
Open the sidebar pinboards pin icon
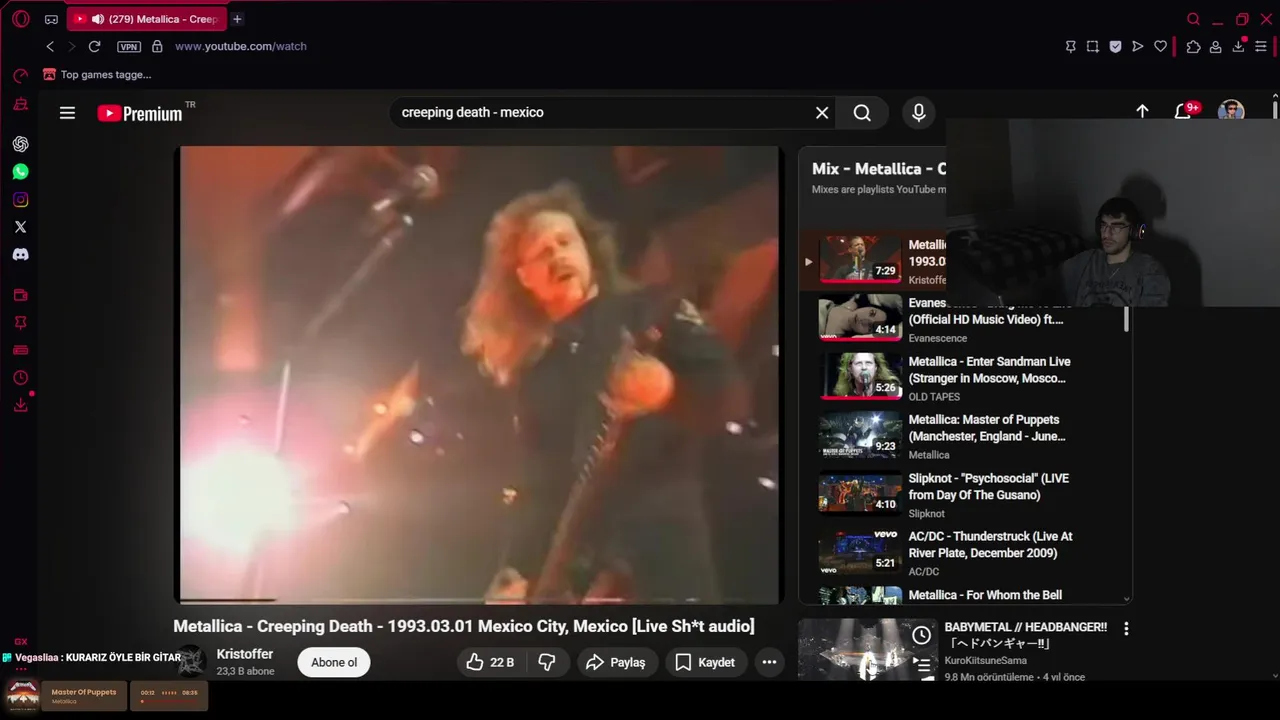pyautogui.click(x=20, y=323)
